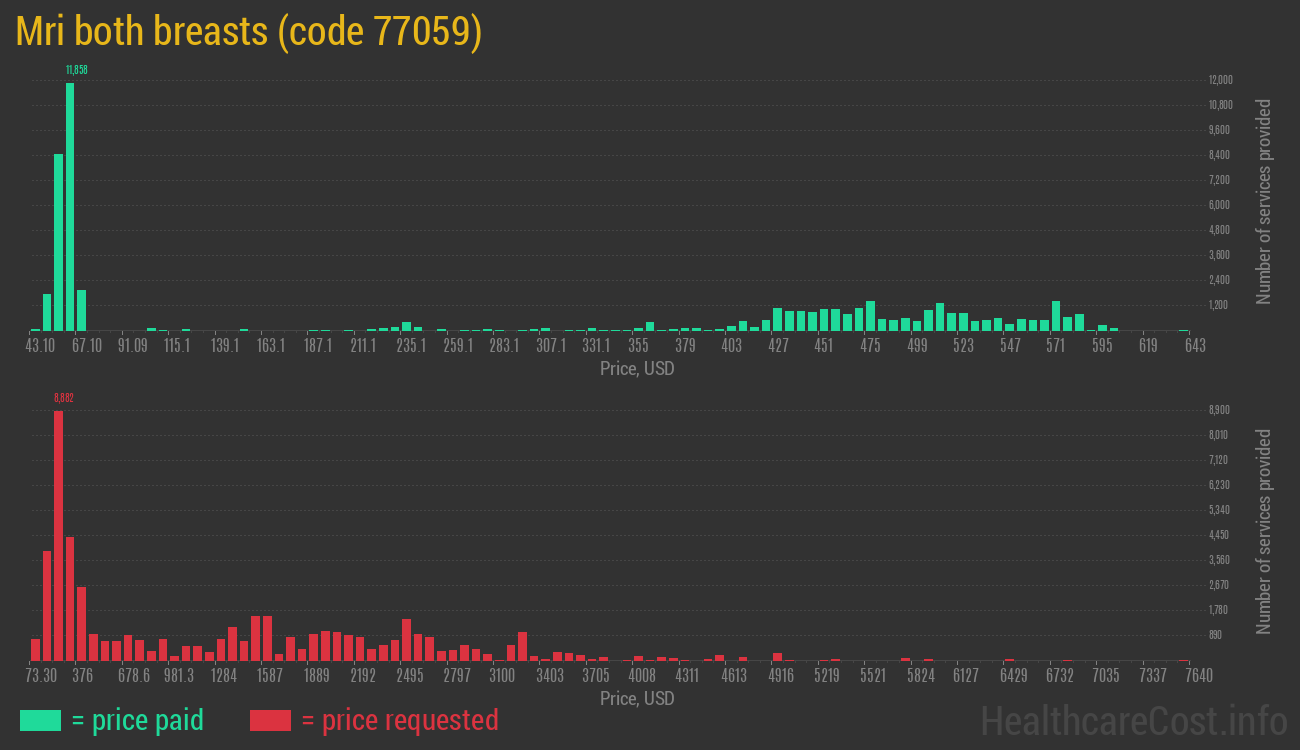Click the green bar above the 571 tick
Screen dimensions: 1300x750
pos(1056,316)
